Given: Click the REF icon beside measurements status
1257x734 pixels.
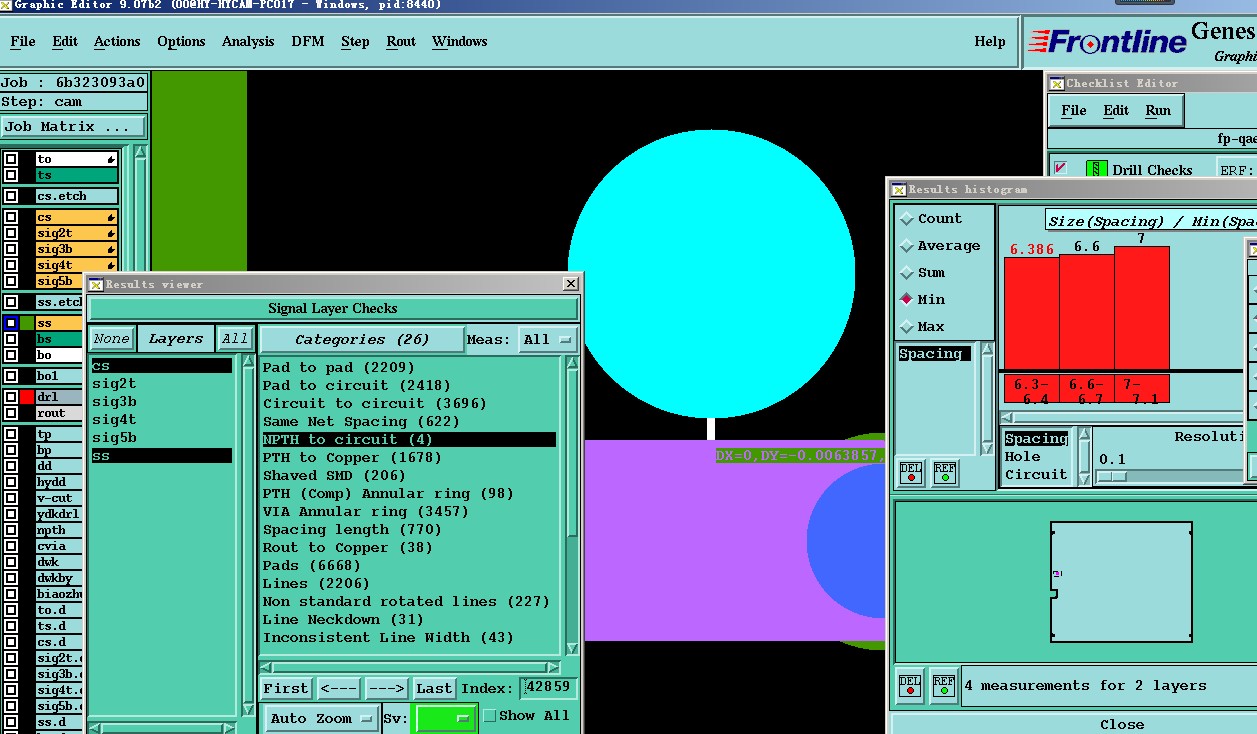Looking at the screenshot, I should coord(943,685).
